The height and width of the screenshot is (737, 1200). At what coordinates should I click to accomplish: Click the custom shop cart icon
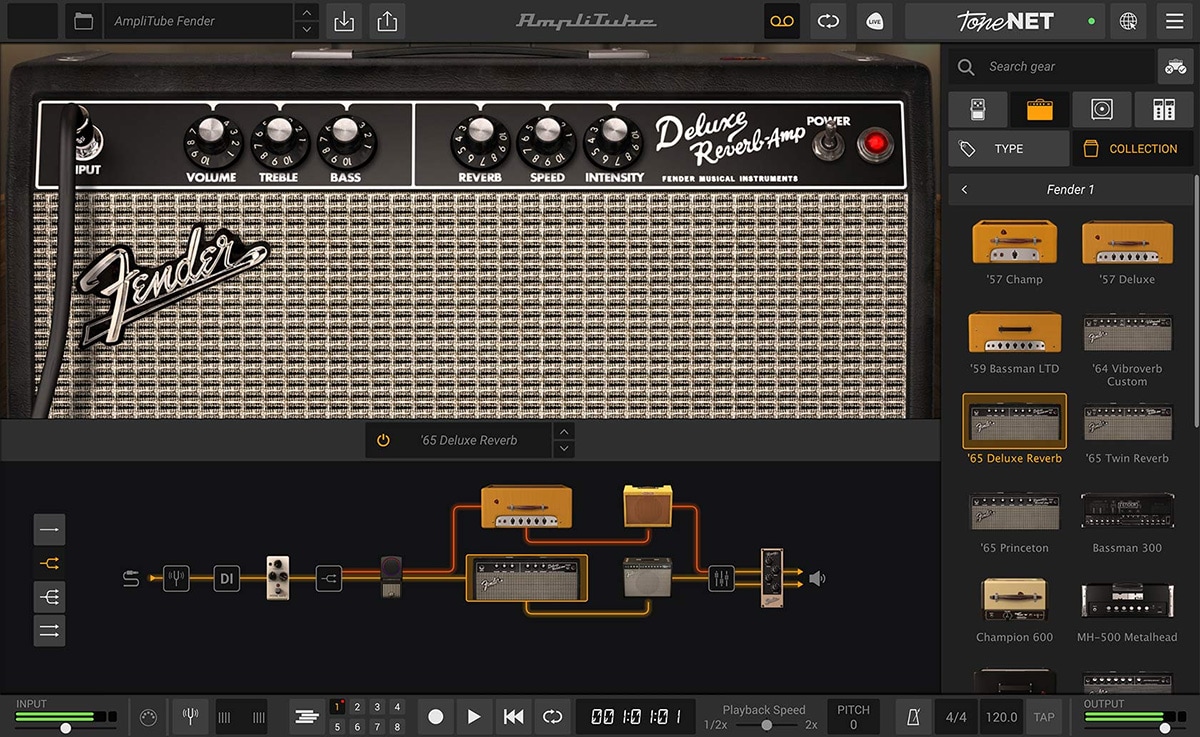(1174, 66)
